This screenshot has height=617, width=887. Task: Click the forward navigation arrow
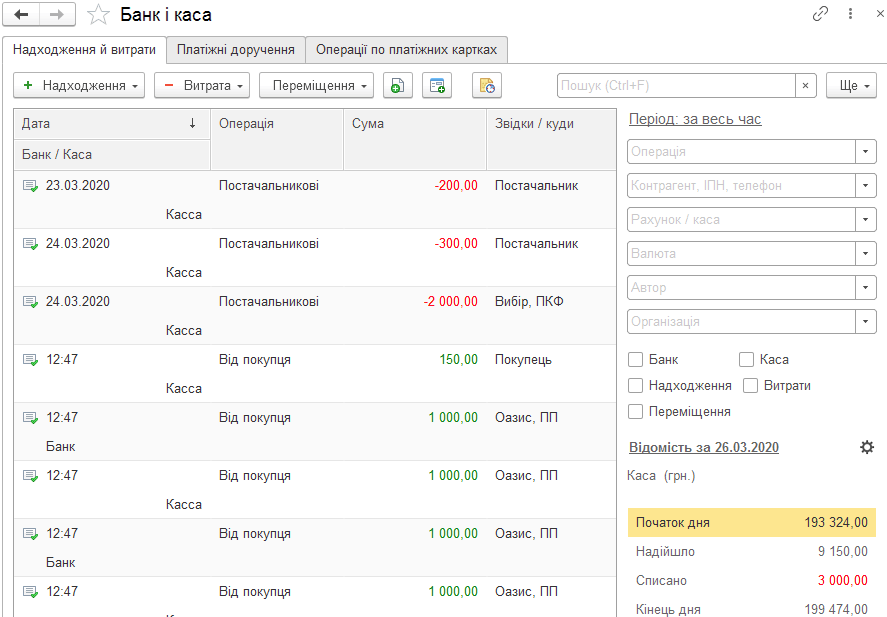point(57,14)
